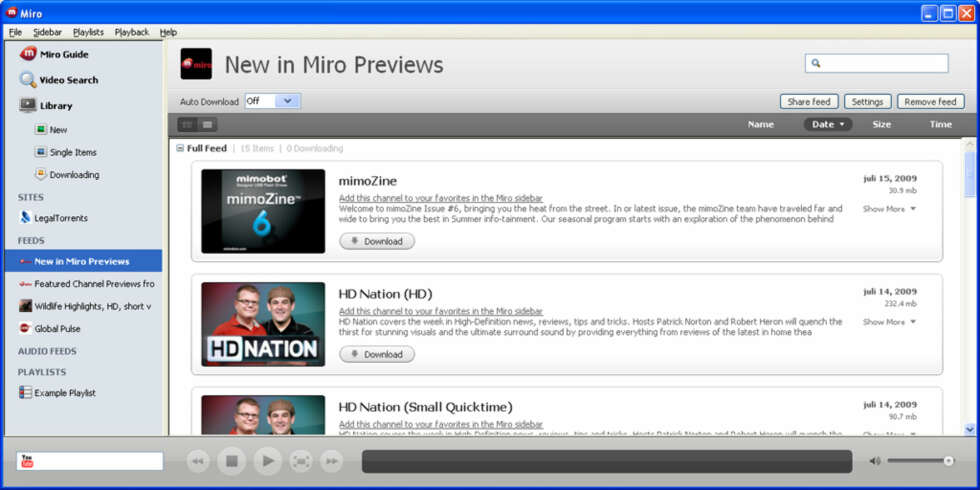
Task: Click the HD Nation (HD) title
Action: tap(386, 294)
